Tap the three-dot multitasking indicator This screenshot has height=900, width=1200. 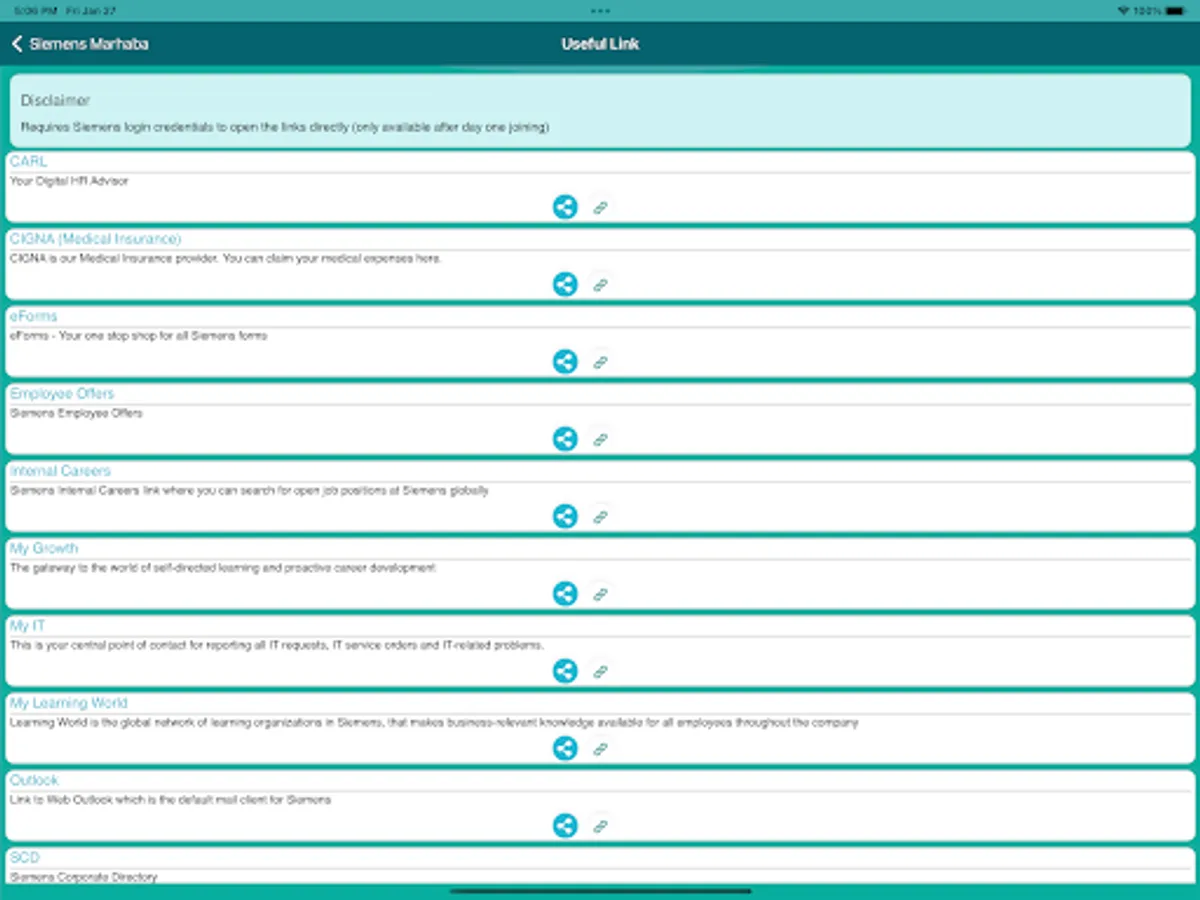pos(600,10)
